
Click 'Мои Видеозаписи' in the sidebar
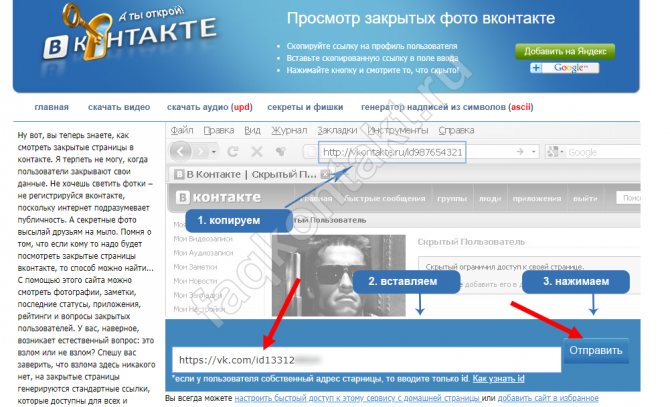[203, 239]
